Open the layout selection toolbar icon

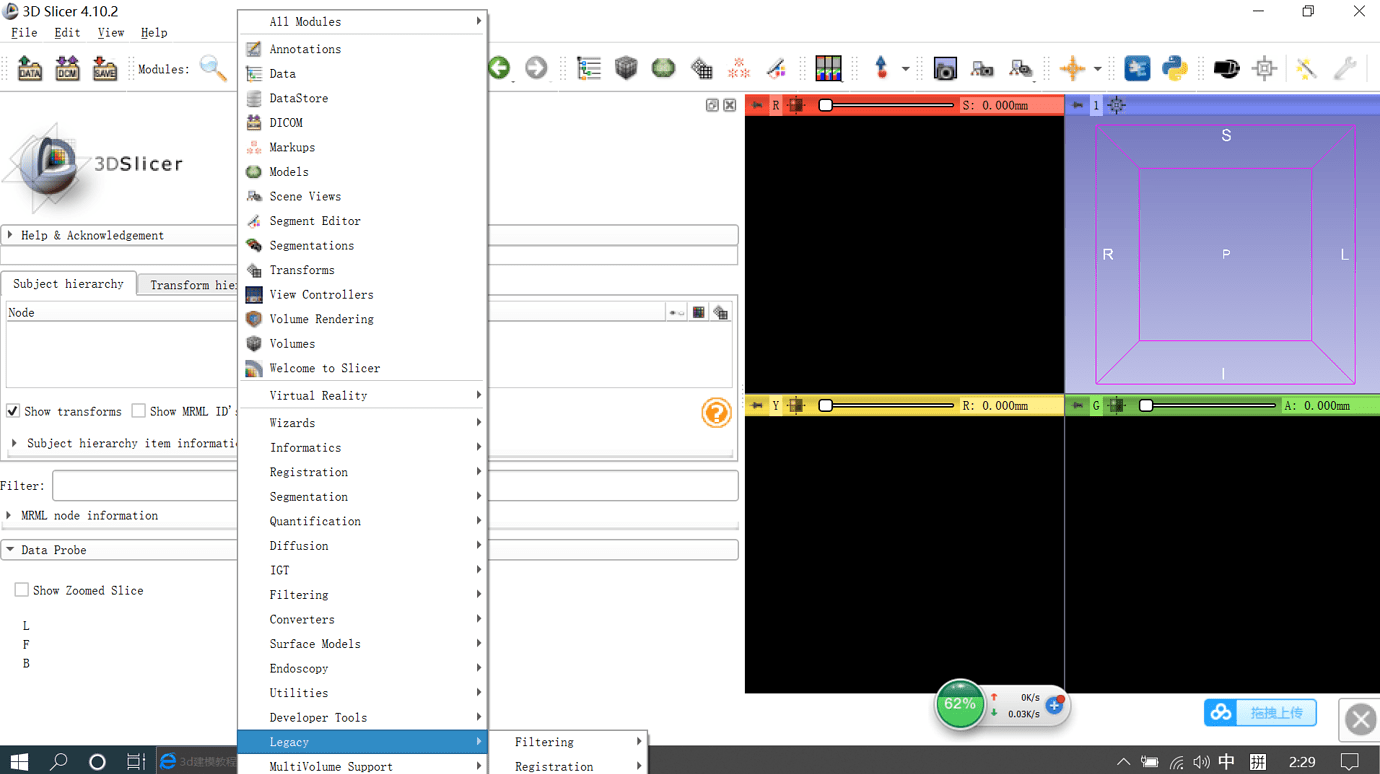(x=828, y=68)
